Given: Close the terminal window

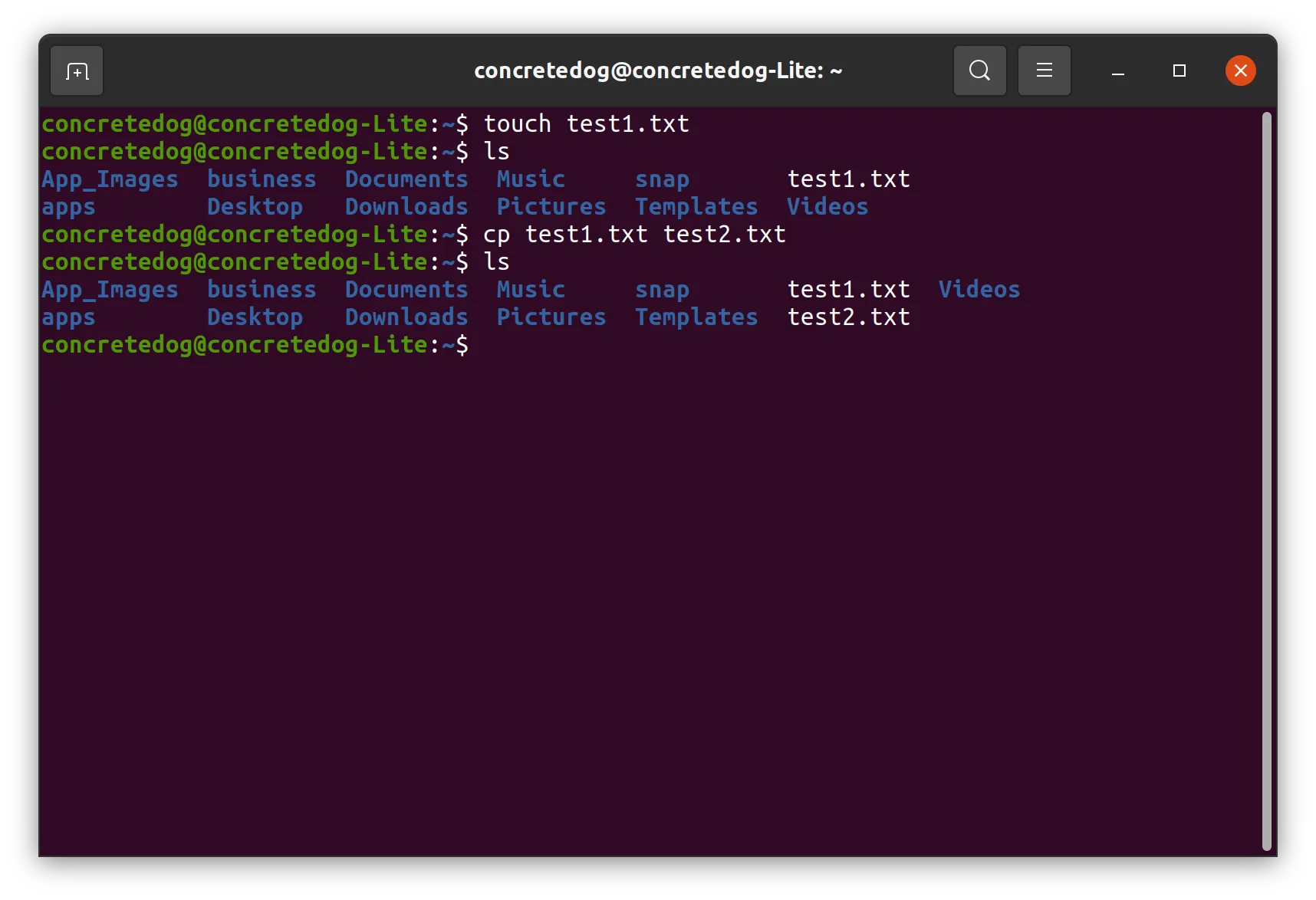Looking at the screenshot, I should coord(1240,71).
